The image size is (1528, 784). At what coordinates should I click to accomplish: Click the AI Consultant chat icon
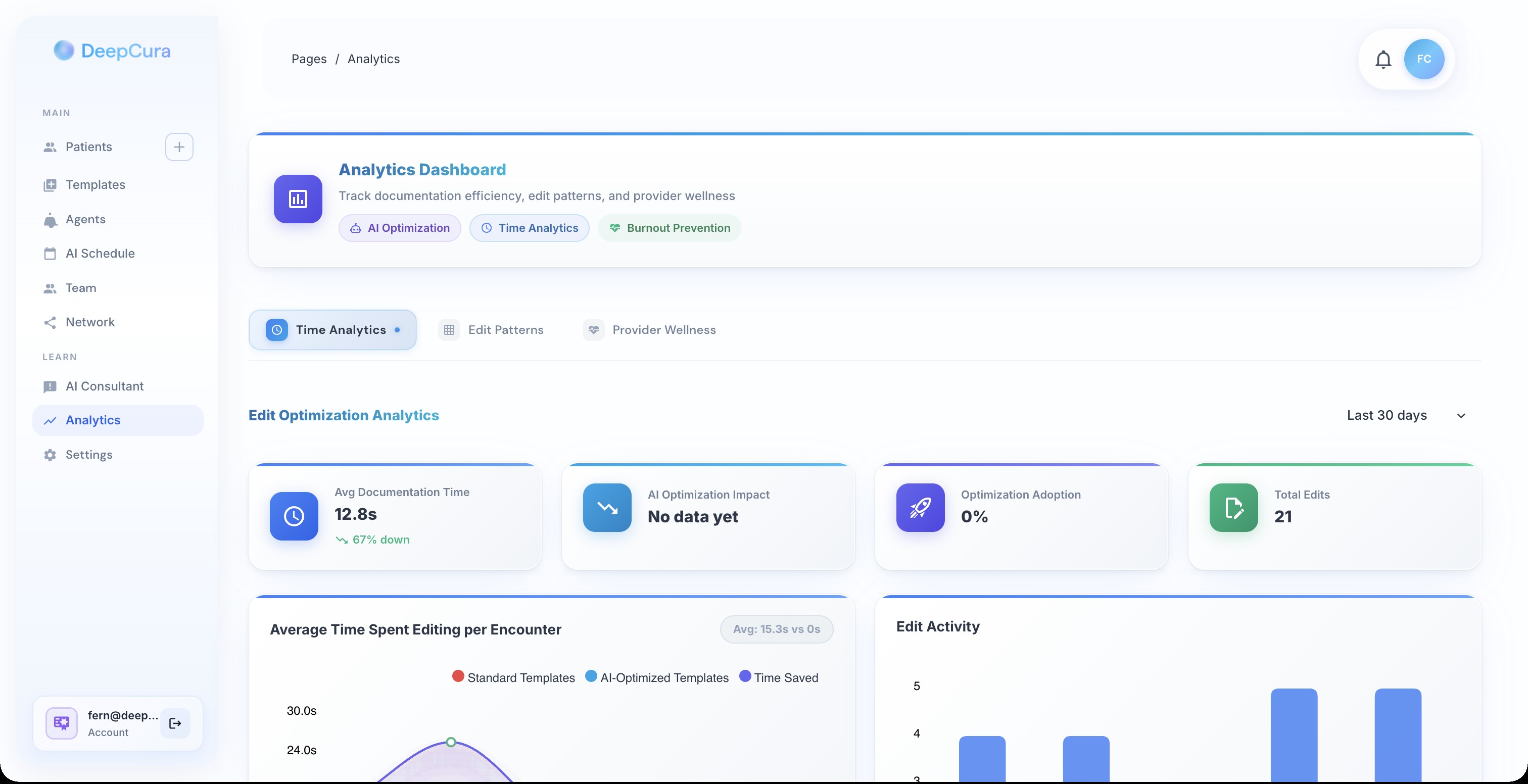[50, 386]
